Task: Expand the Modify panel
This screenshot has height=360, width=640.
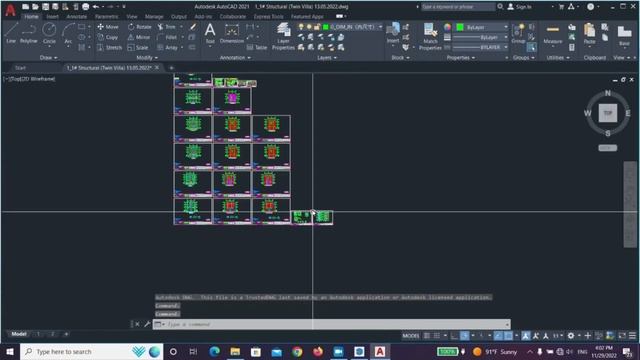Action: (x=147, y=58)
